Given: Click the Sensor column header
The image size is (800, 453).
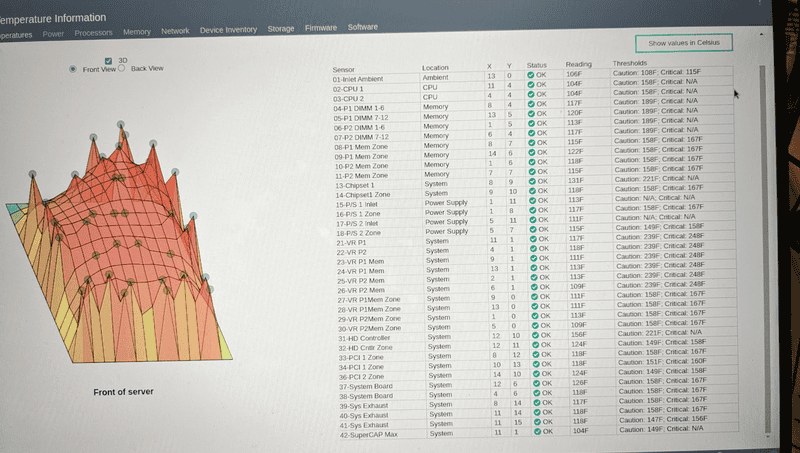Looking at the screenshot, I should pyautogui.click(x=344, y=68).
